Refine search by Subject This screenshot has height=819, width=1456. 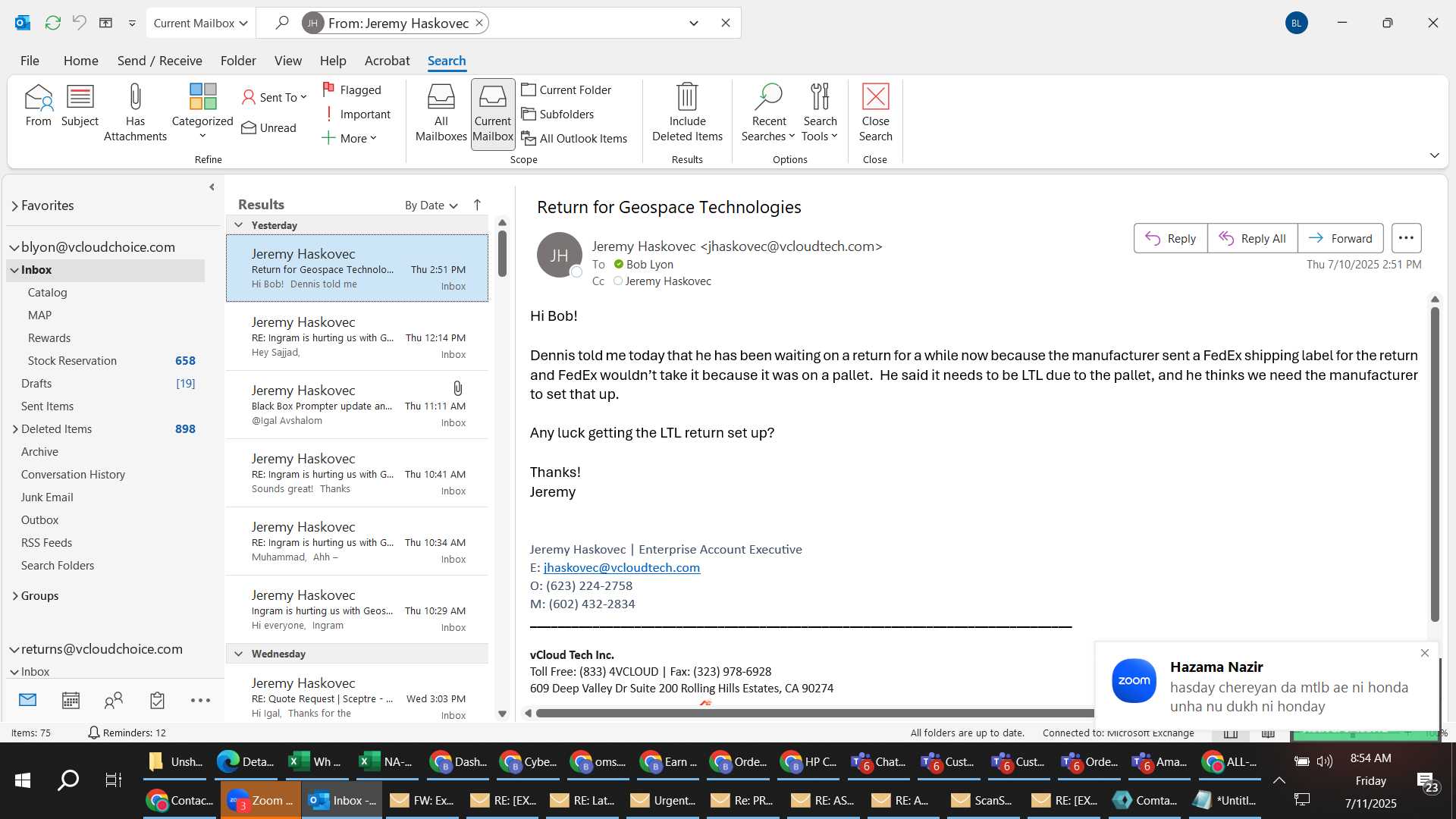coord(80,105)
